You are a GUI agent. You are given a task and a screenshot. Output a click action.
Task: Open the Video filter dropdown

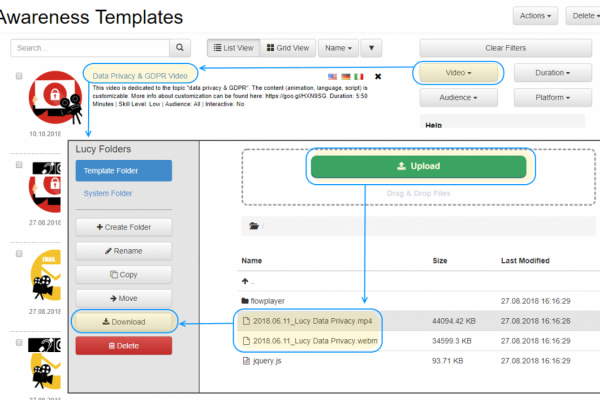pos(457,73)
